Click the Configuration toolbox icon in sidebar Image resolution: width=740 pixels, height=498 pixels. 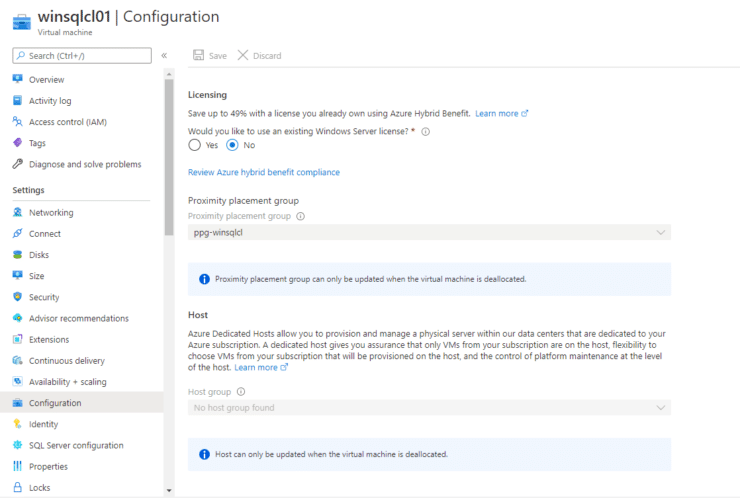[17, 403]
